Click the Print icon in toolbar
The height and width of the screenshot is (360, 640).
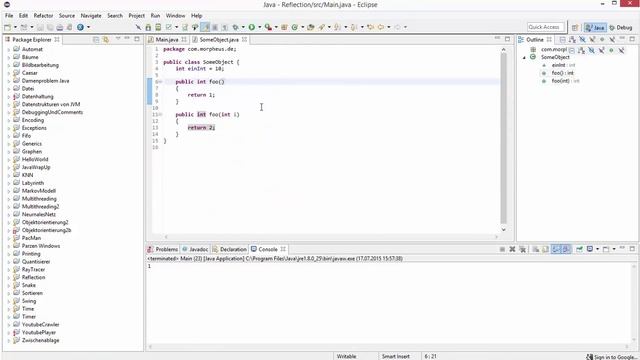60,27
